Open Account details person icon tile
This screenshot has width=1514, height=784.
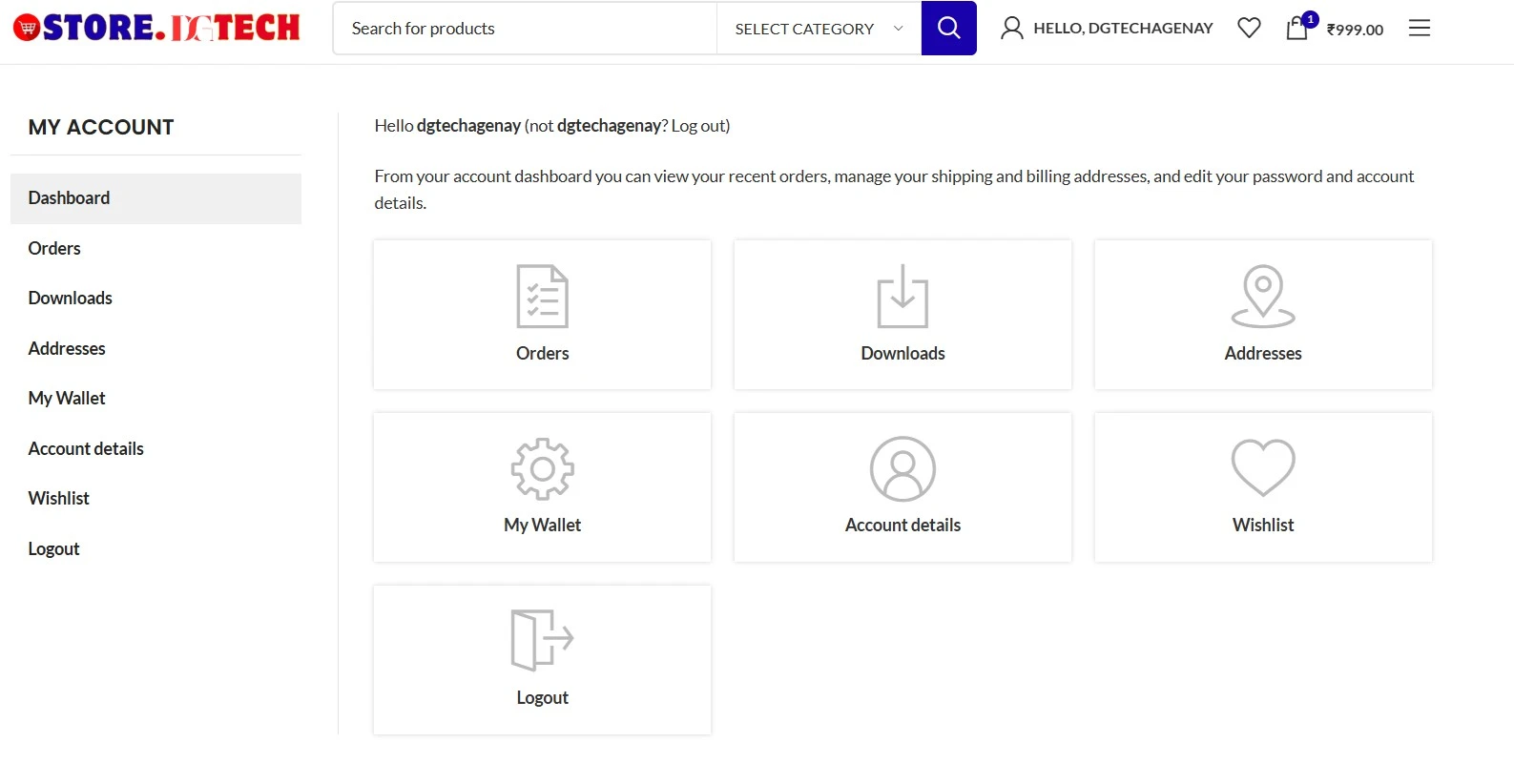[x=902, y=469]
